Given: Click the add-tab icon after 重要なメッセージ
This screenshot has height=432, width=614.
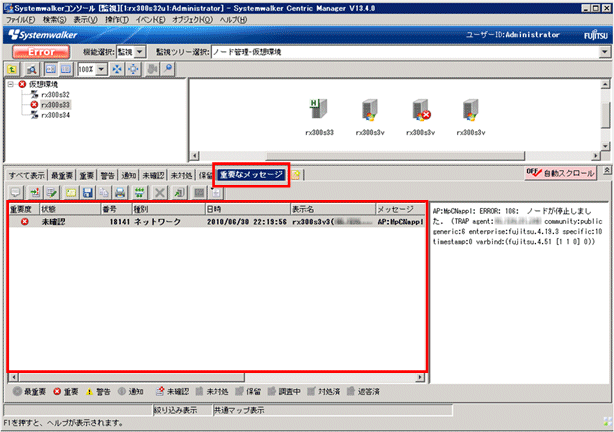Looking at the screenshot, I should coord(296,175).
